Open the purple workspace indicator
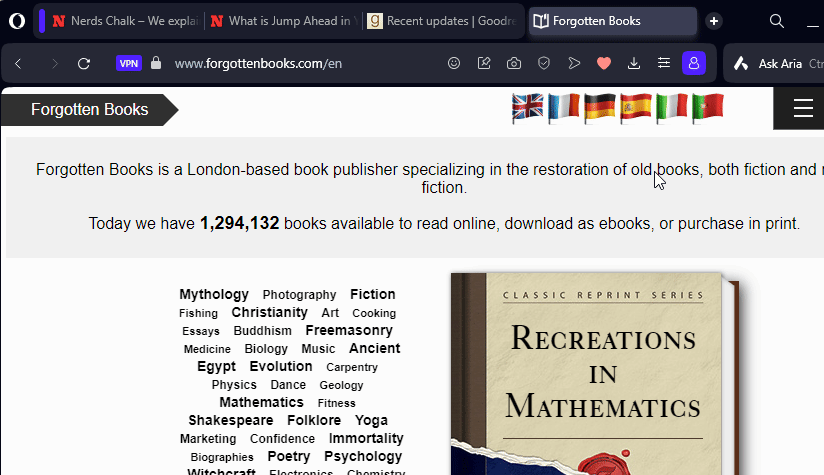 [x=42, y=21]
